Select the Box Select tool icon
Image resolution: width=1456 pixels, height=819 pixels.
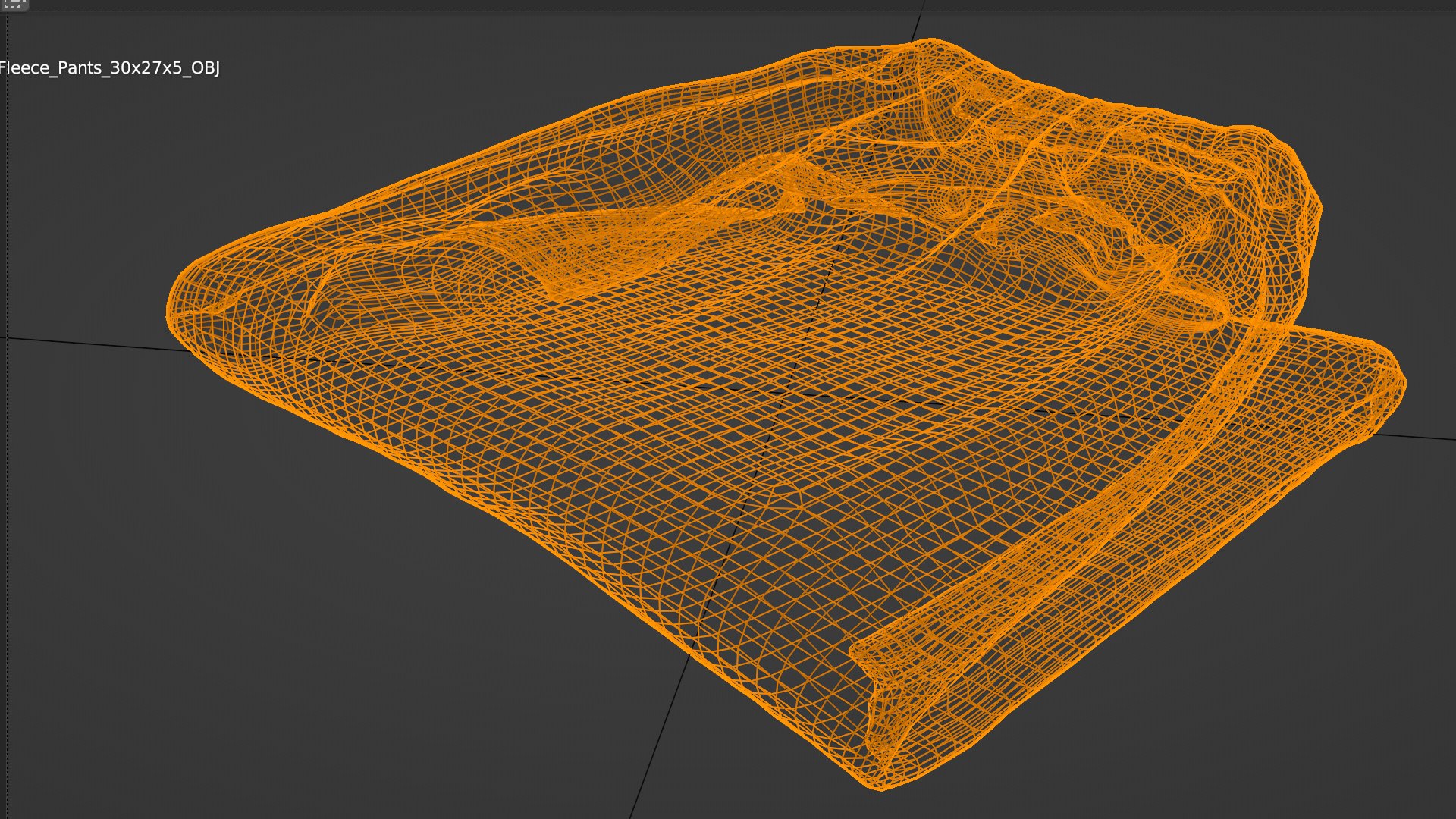(13, 4)
